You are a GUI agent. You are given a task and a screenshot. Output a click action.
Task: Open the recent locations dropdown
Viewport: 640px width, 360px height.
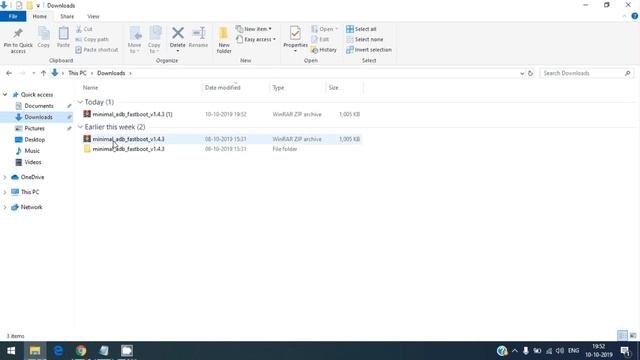click(x=33, y=73)
